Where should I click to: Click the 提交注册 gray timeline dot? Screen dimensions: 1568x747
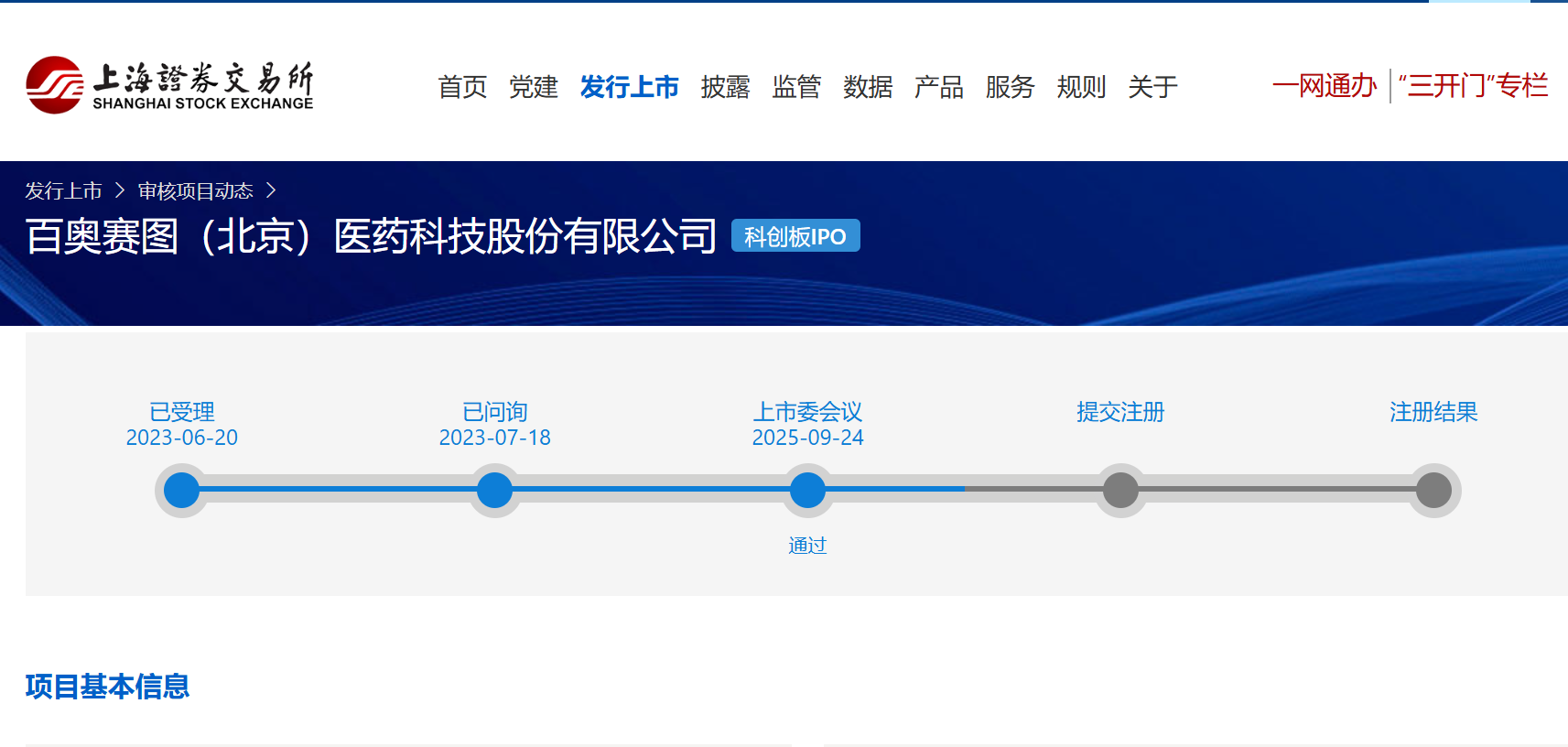point(1120,491)
